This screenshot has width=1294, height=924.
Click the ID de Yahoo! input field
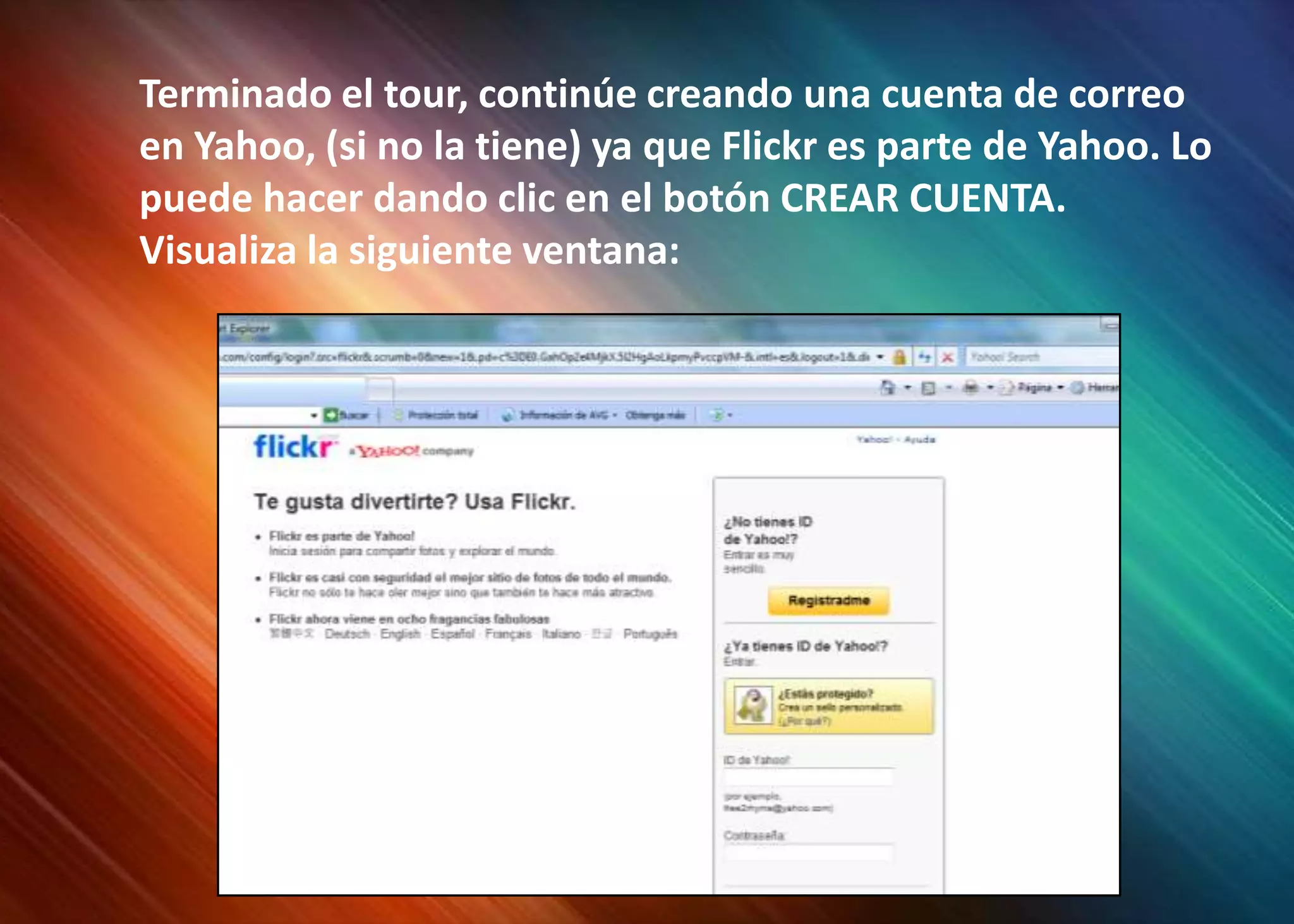coord(808,777)
